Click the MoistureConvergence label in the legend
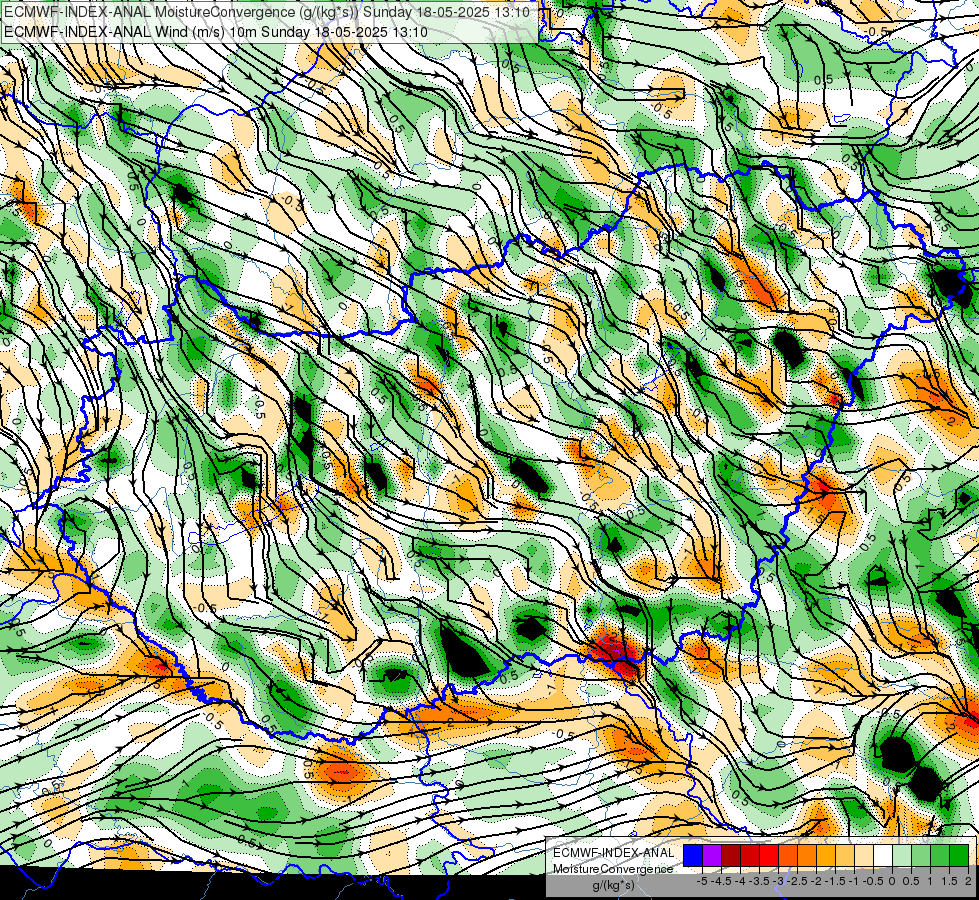The width and height of the screenshot is (979, 900). tap(612, 869)
